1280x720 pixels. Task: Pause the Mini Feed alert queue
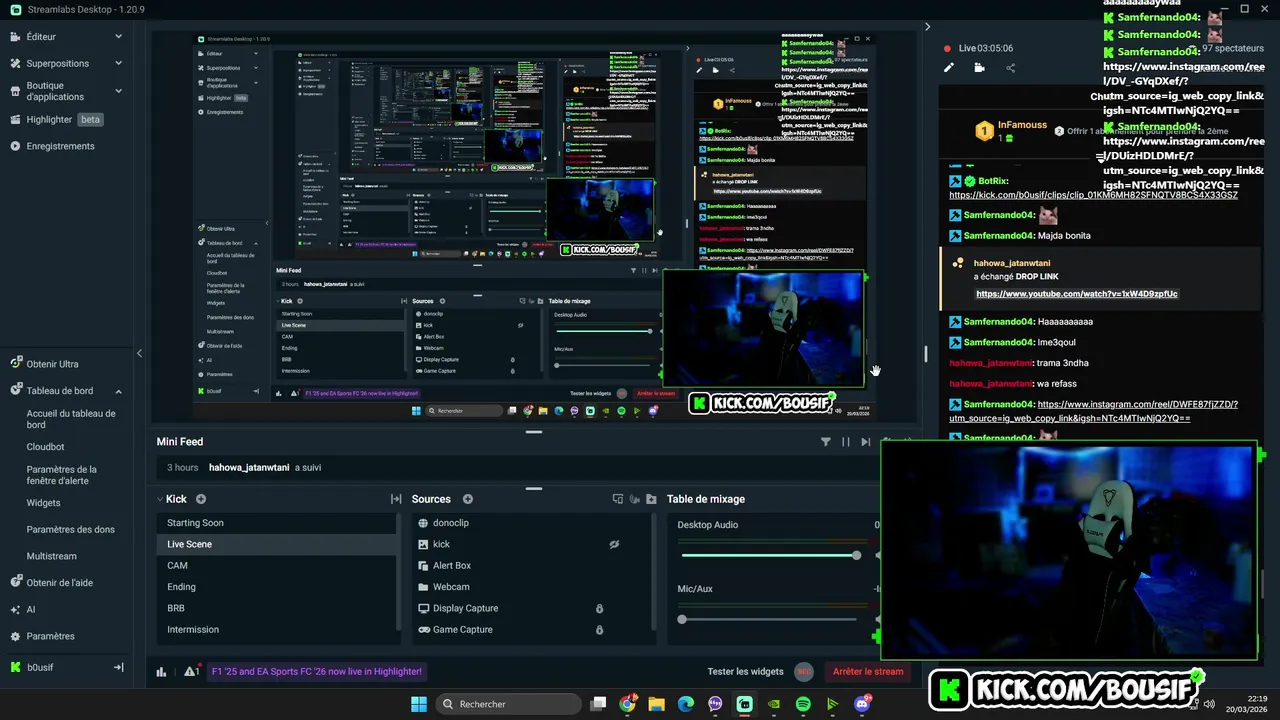click(846, 442)
